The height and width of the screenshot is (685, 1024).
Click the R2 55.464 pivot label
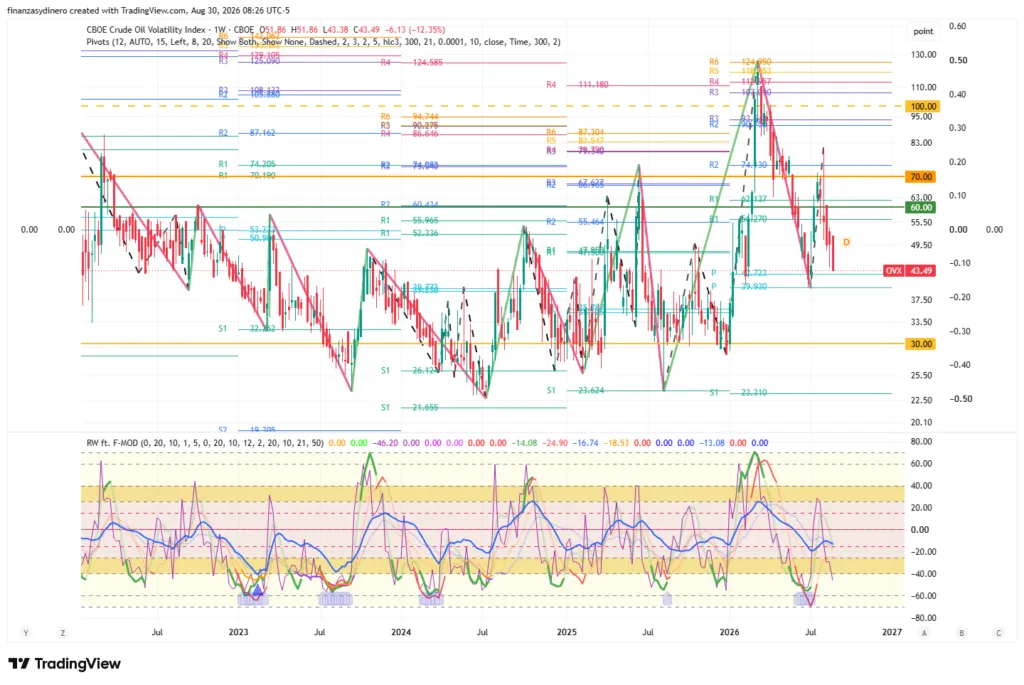[575, 222]
